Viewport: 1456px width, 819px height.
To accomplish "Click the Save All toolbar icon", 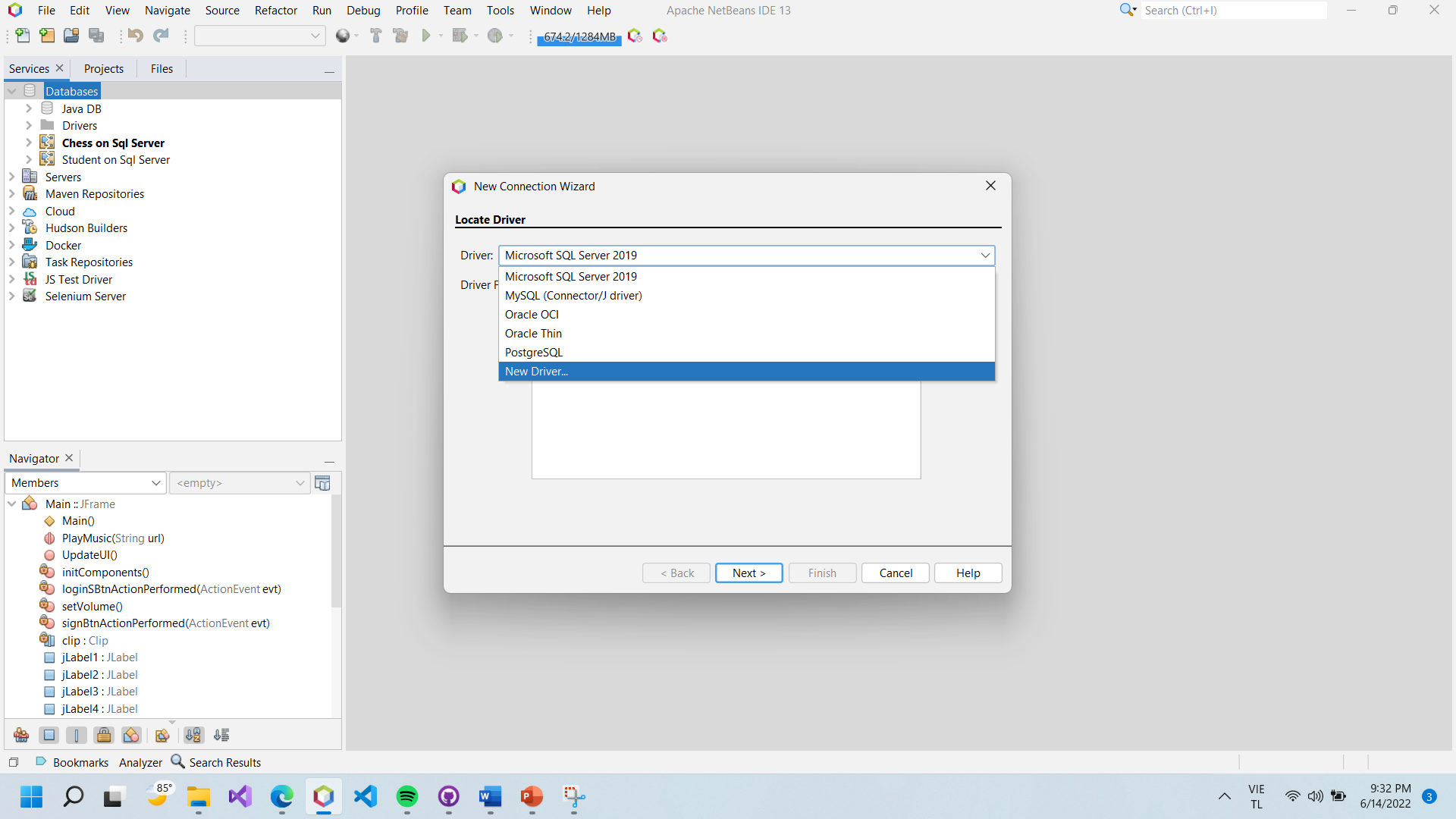I will click(x=96, y=36).
